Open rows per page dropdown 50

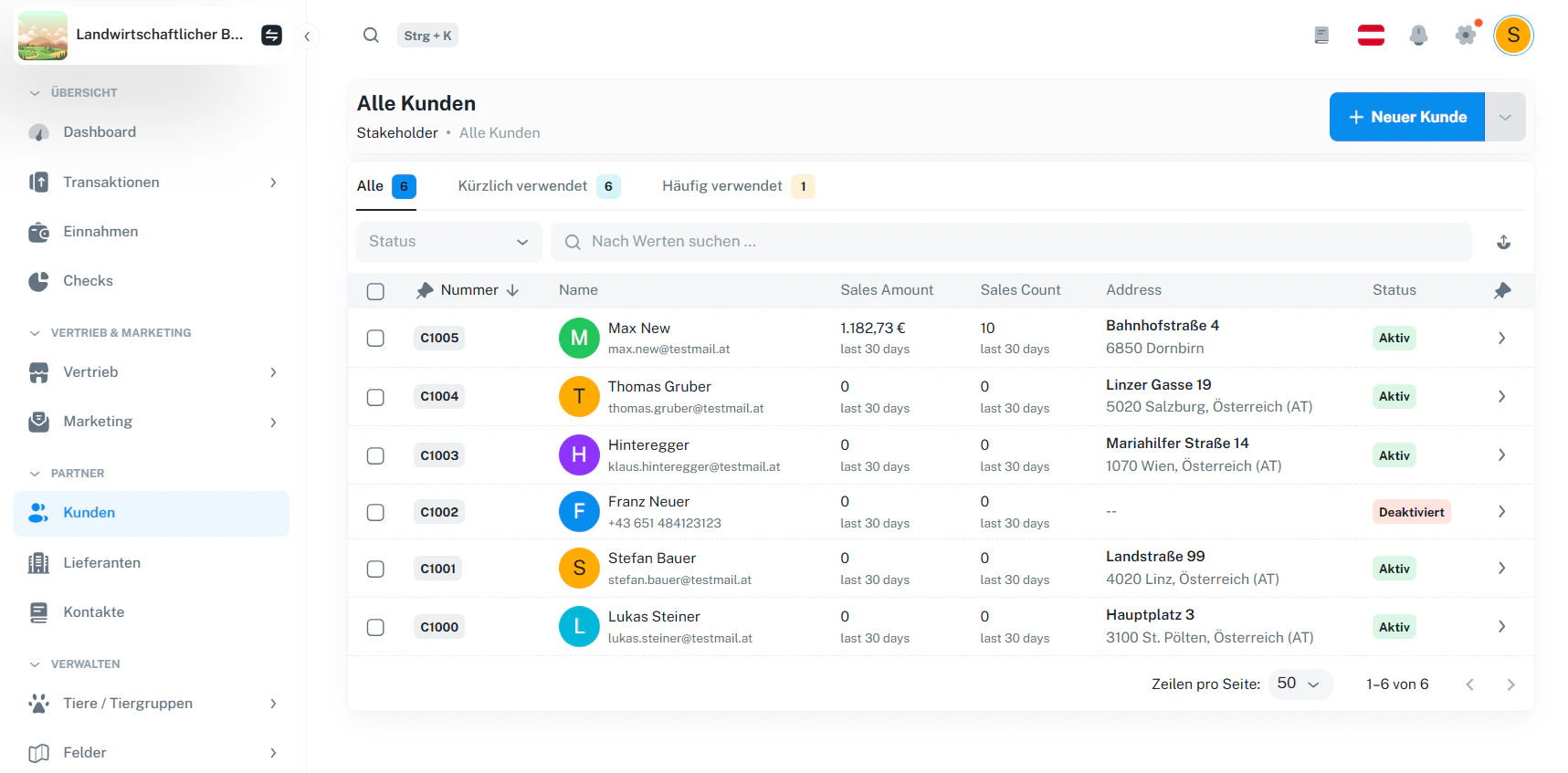(1300, 684)
